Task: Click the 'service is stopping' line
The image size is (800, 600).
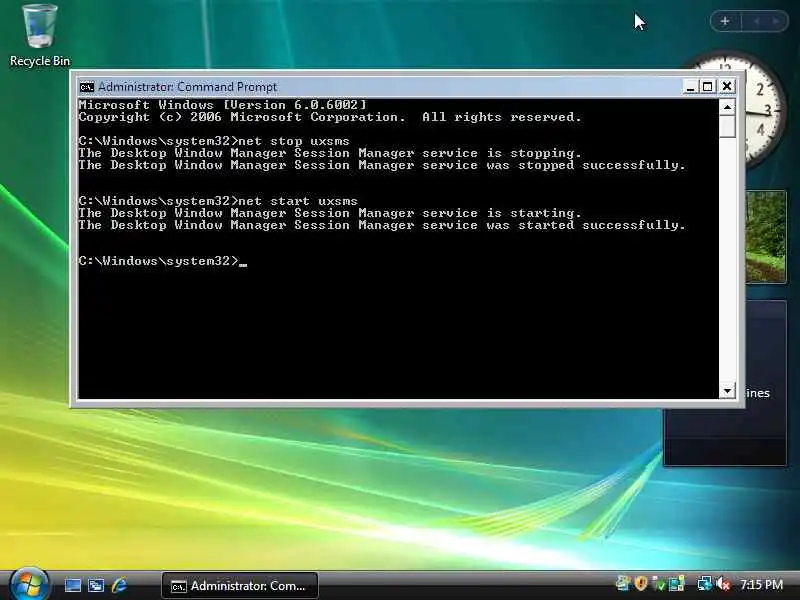Action: [330, 153]
